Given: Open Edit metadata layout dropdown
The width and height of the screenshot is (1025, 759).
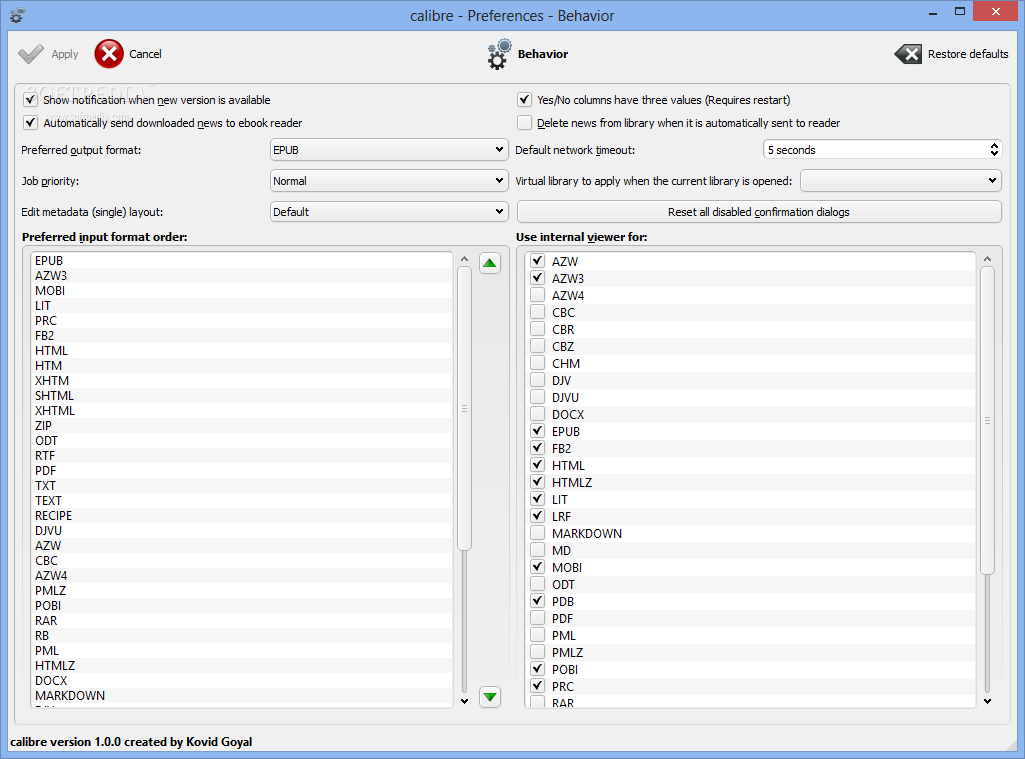Looking at the screenshot, I should 389,211.
